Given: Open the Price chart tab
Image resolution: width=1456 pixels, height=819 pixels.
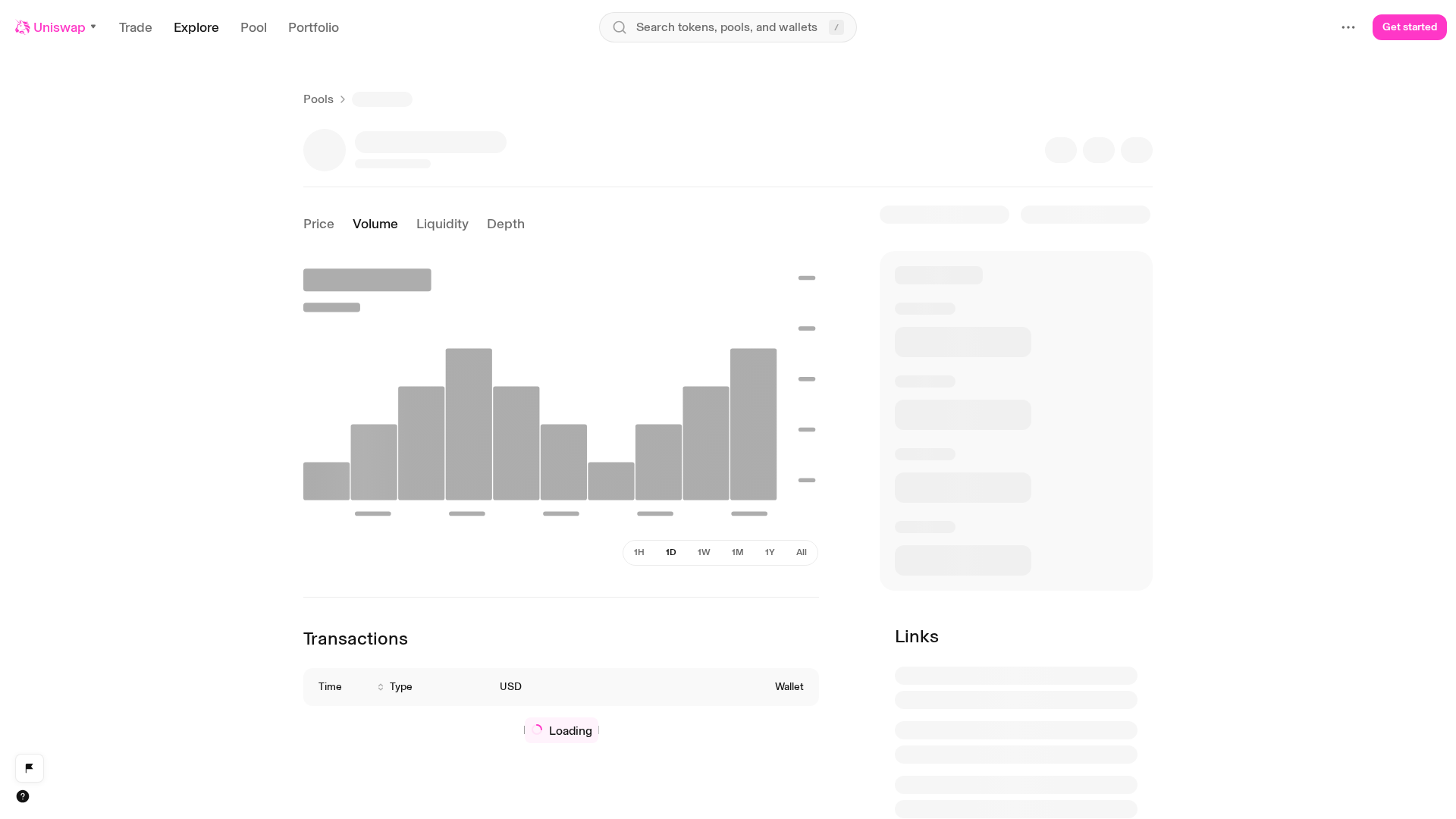Looking at the screenshot, I should (318, 224).
